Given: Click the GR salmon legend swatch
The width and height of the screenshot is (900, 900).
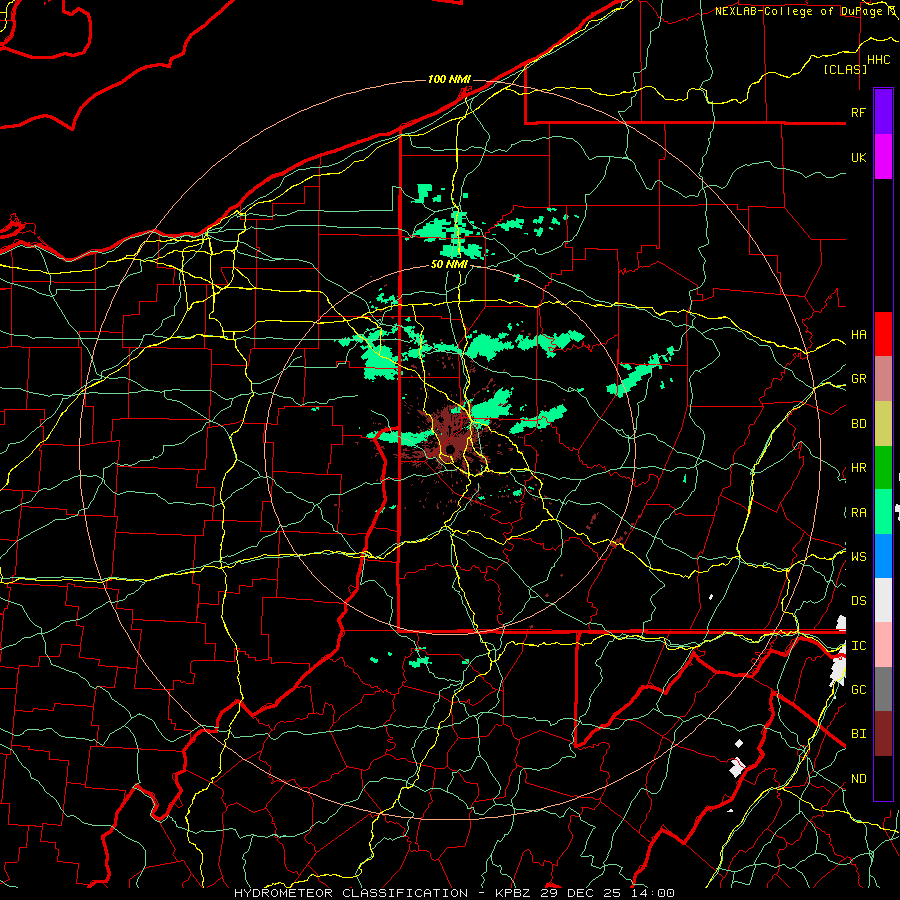Looking at the screenshot, I should tap(883, 379).
